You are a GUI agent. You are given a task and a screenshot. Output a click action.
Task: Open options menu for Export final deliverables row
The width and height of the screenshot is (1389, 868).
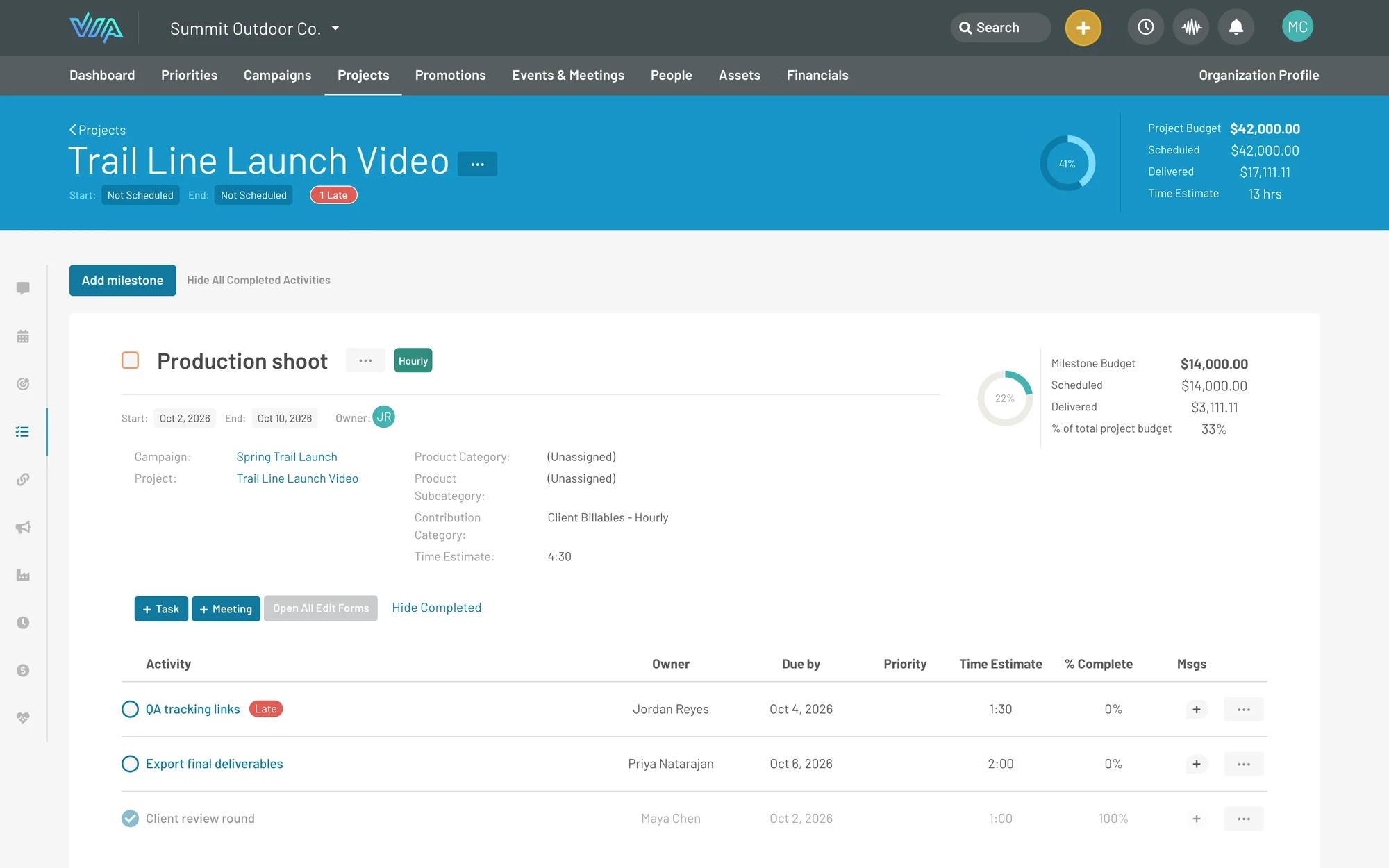(1244, 764)
